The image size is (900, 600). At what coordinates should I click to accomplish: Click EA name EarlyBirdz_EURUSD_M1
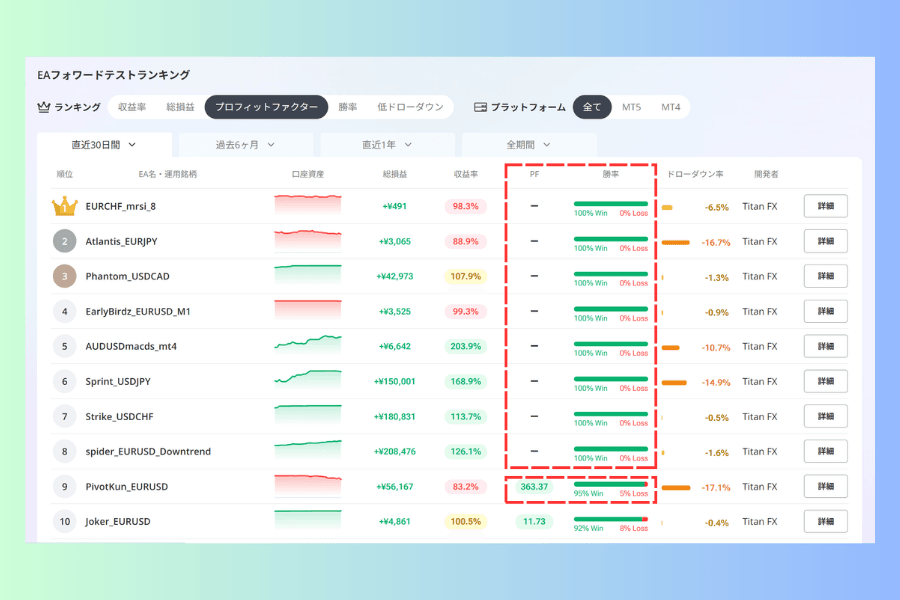tap(138, 311)
